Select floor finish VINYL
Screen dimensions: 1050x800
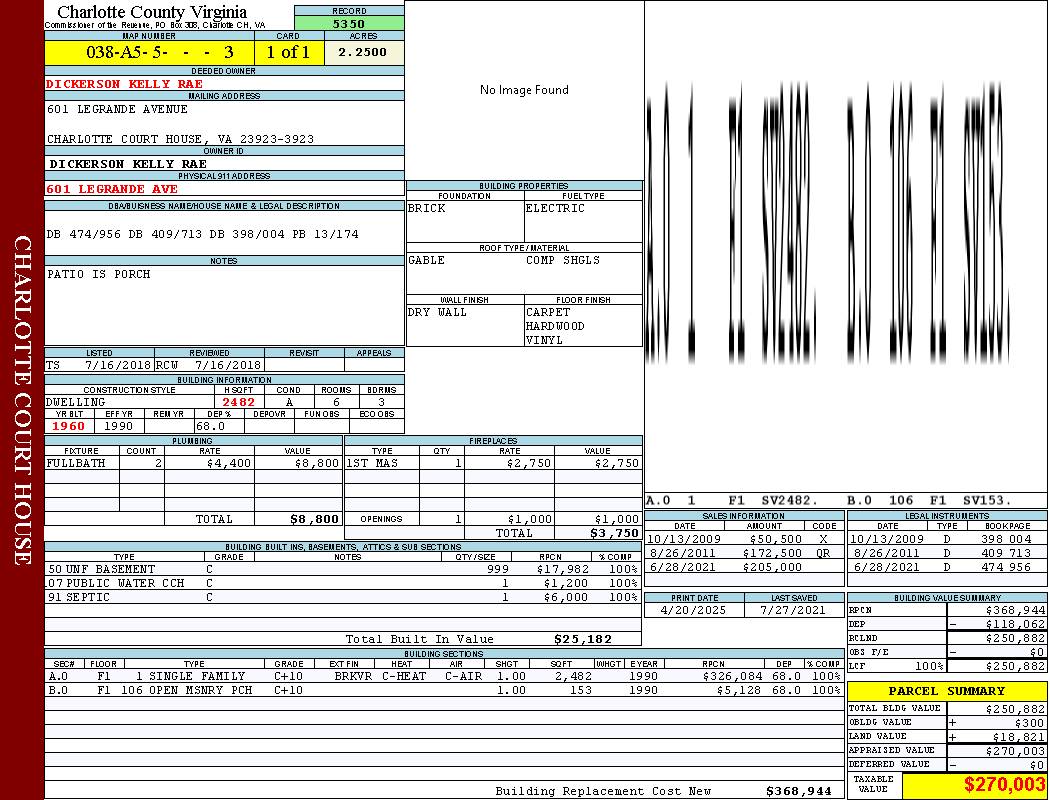[544, 340]
